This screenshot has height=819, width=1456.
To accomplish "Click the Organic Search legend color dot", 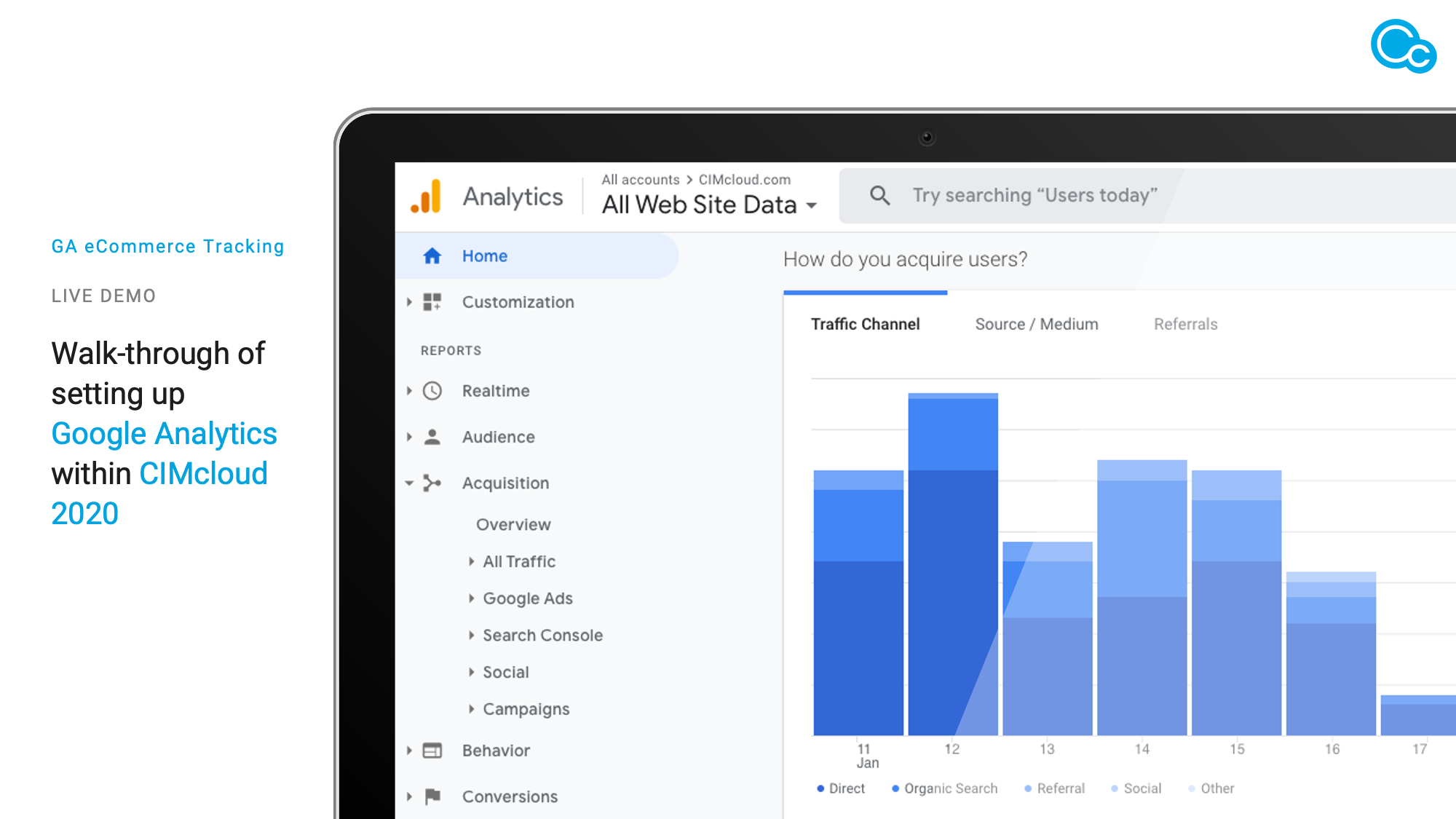I will pos(895,788).
